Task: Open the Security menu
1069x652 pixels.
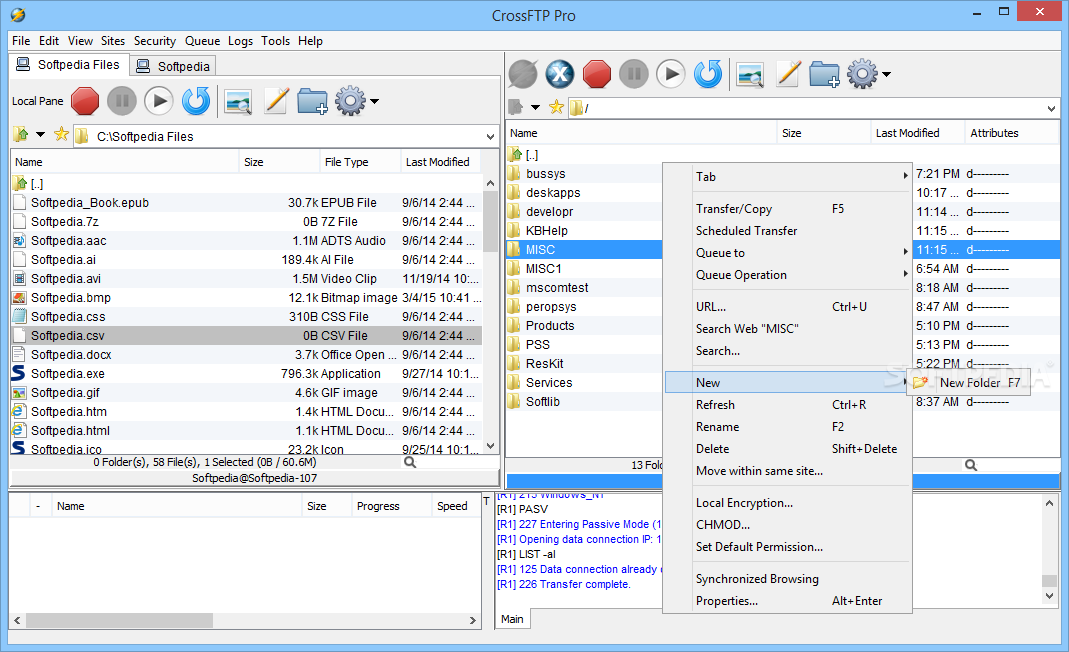Action: 155,41
